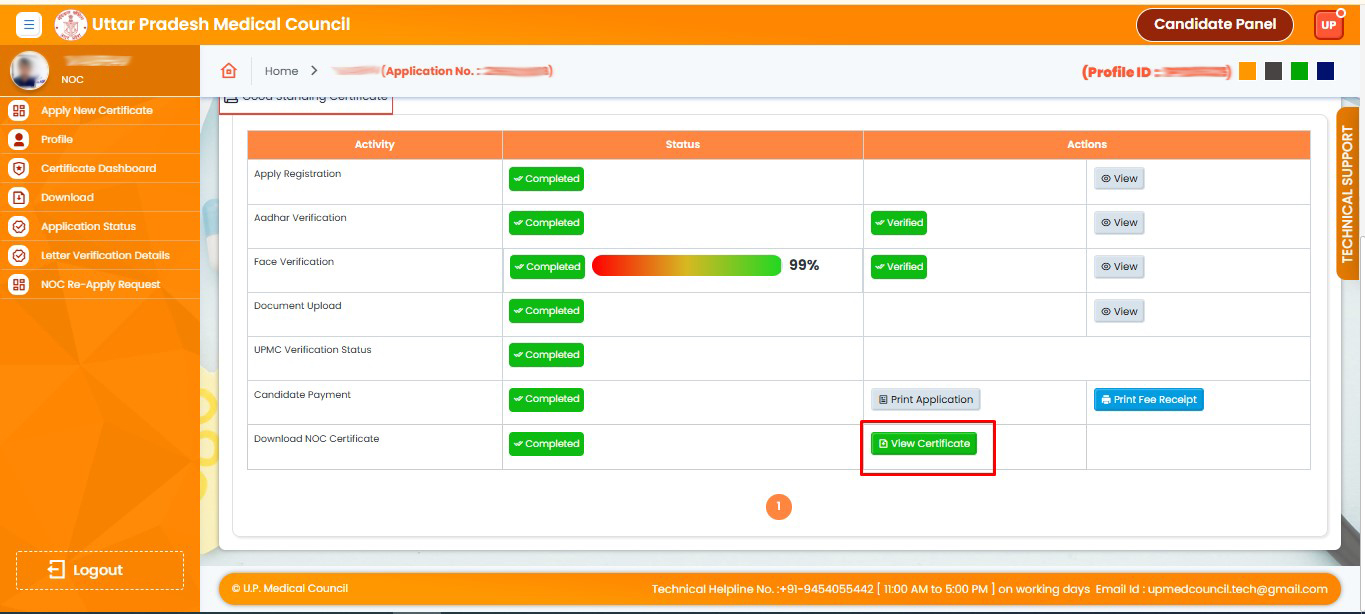Screen dimensions: 1365x614
Task: Click the home icon in breadcrumb bar
Action: 229,71
